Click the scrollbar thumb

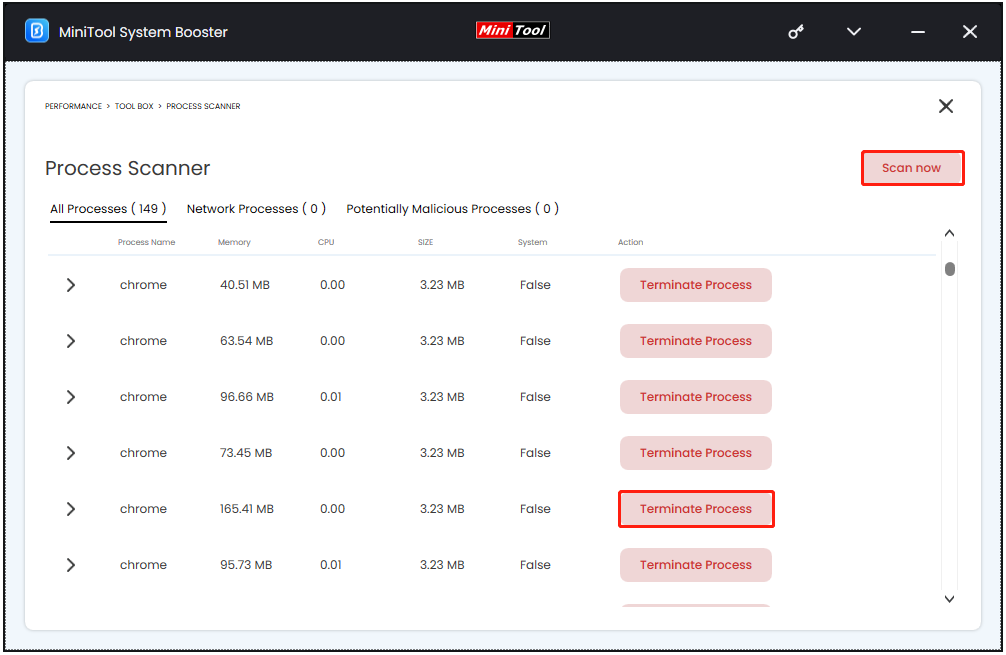949,269
